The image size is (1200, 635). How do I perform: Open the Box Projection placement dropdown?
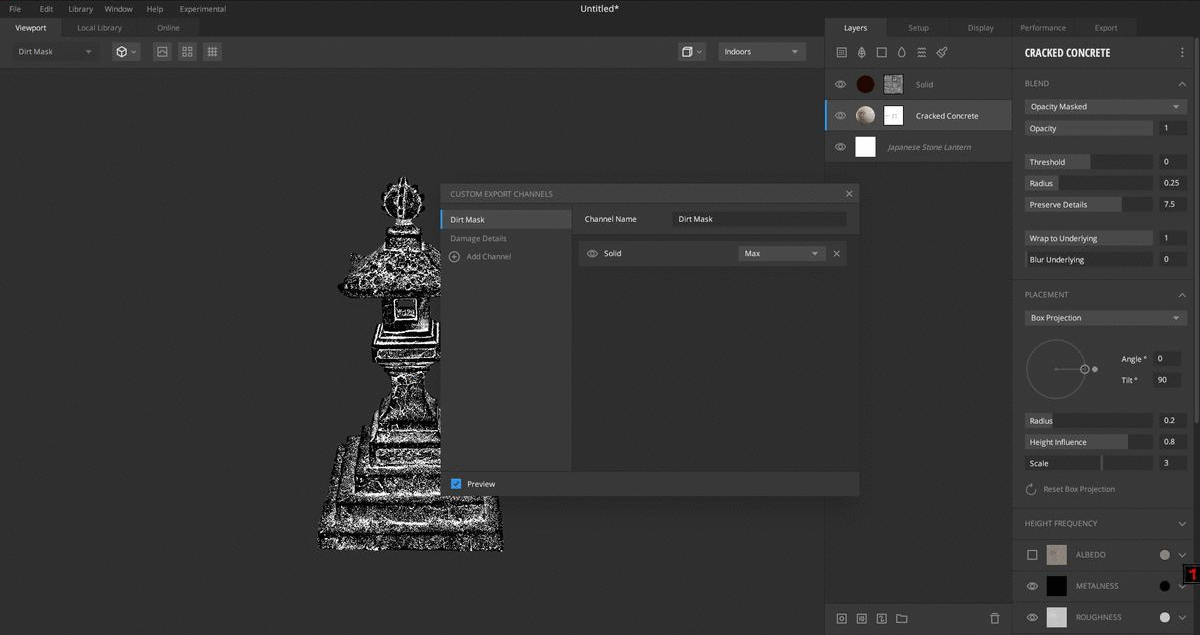coord(1106,318)
